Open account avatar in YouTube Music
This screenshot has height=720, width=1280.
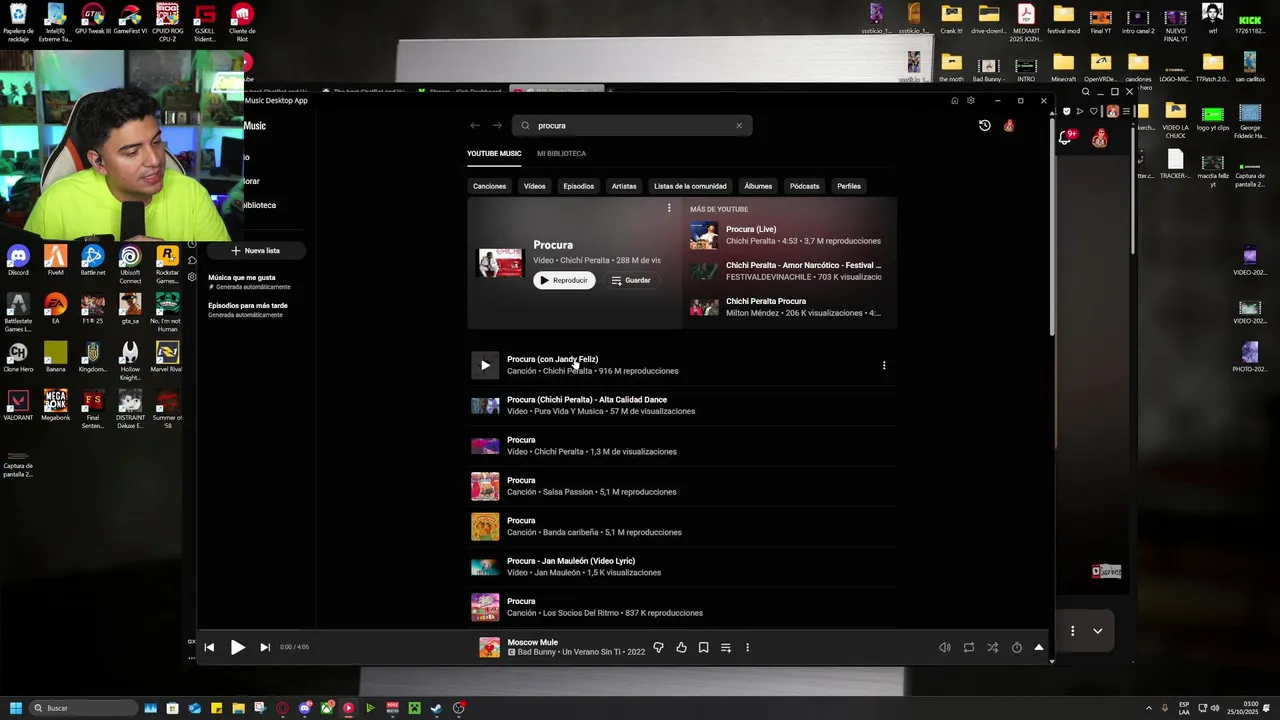(x=1009, y=126)
